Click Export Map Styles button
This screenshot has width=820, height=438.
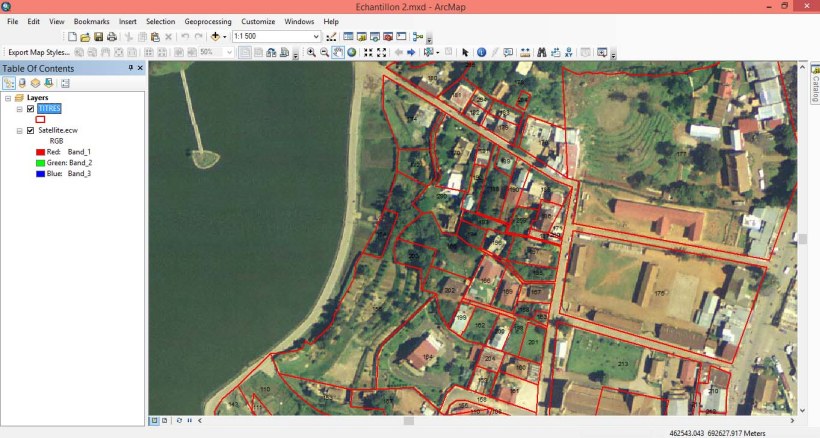[x=39, y=52]
